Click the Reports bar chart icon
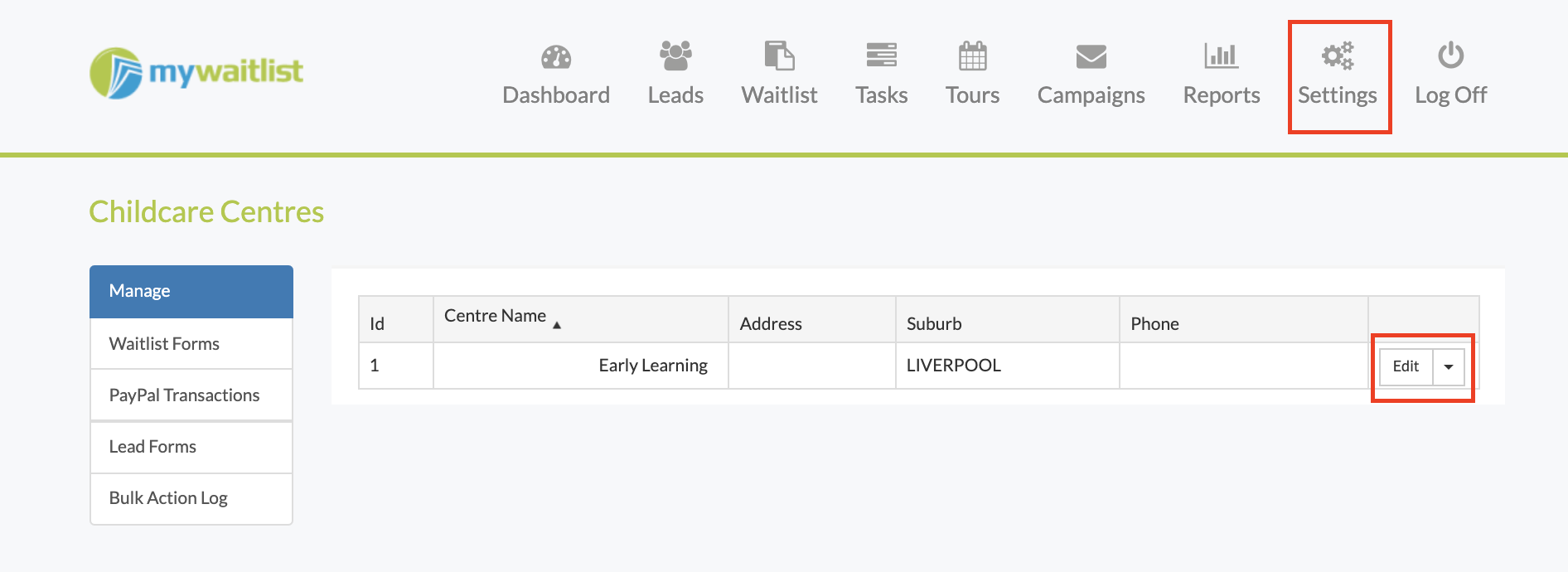Viewport: 1568px width, 572px height. click(1221, 56)
